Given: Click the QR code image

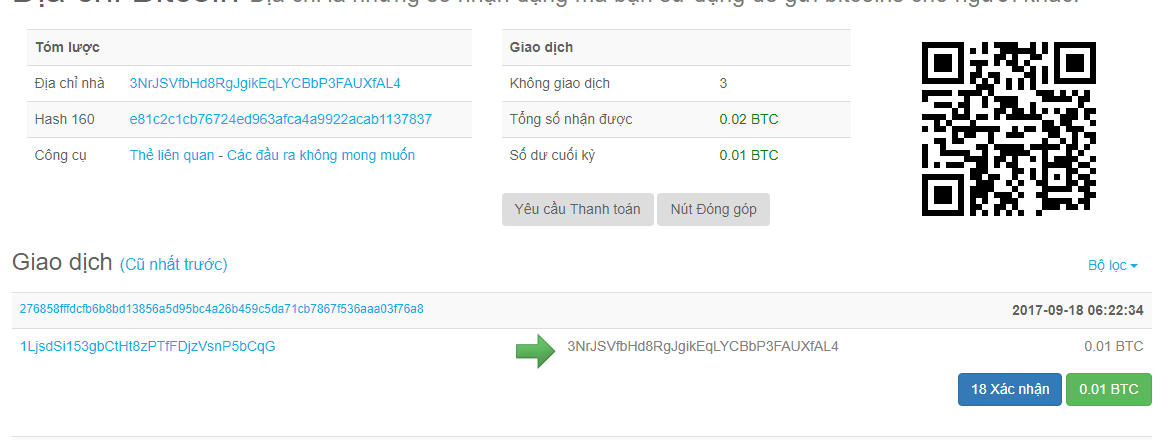Looking at the screenshot, I should (x=1009, y=129).
